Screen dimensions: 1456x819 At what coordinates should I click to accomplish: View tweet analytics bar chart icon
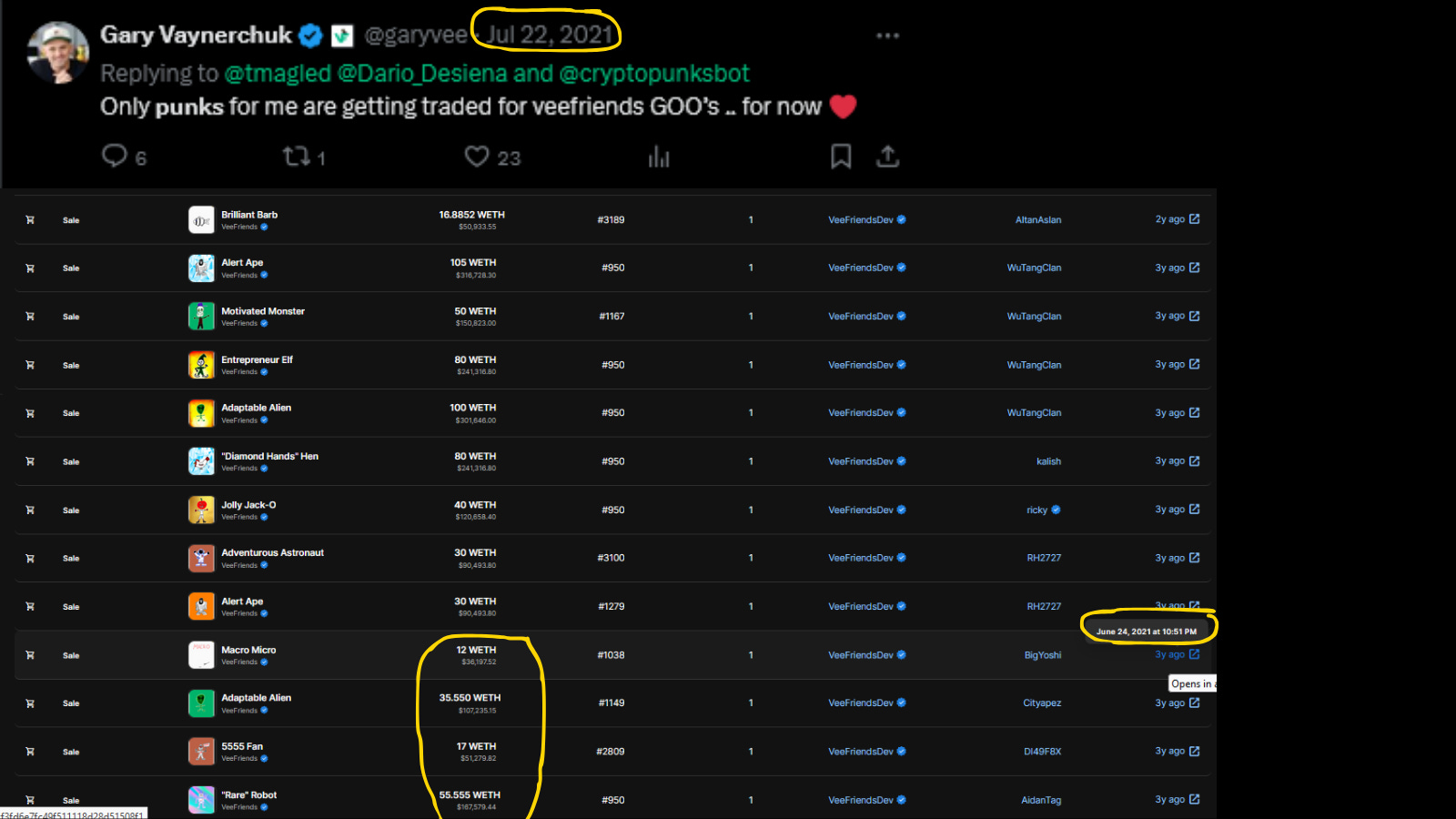tap(659, 157)
